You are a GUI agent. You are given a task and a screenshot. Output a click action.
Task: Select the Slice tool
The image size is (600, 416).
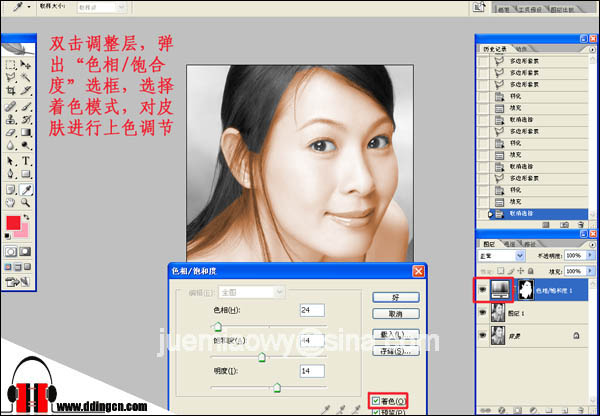click(26, 90)
